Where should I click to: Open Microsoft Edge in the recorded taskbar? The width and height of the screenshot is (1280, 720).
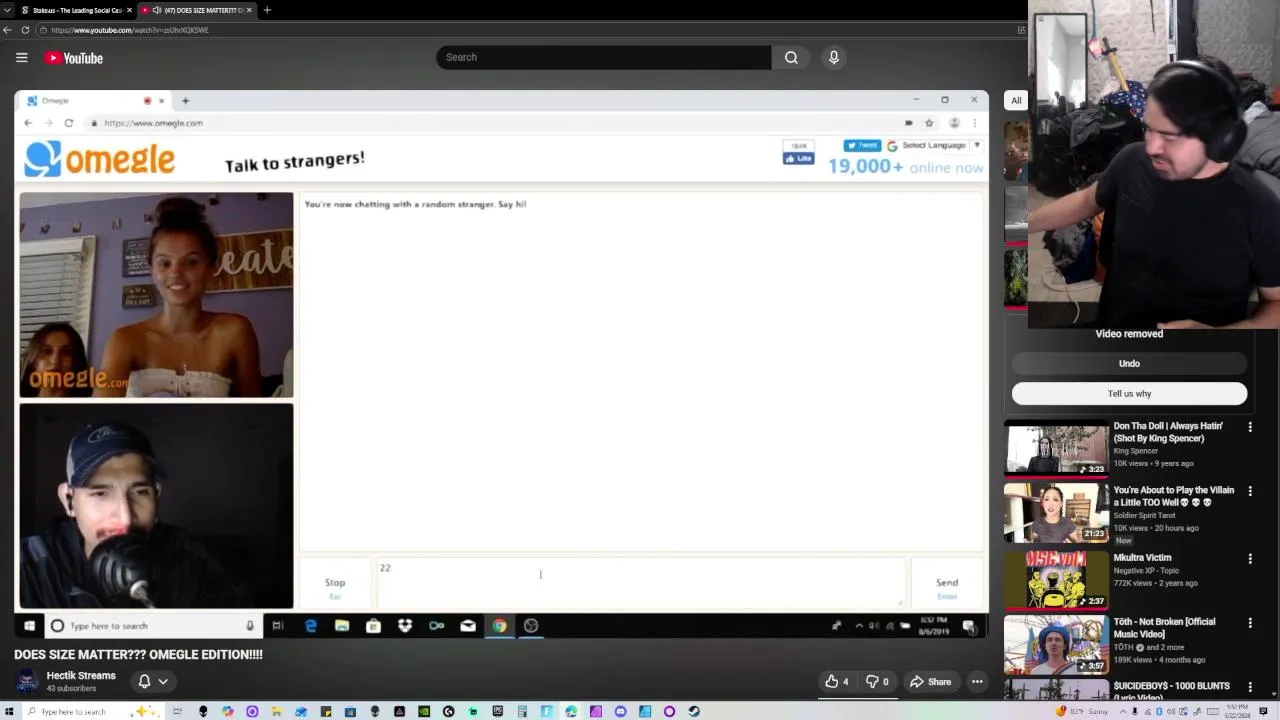[x=311, y=626]
